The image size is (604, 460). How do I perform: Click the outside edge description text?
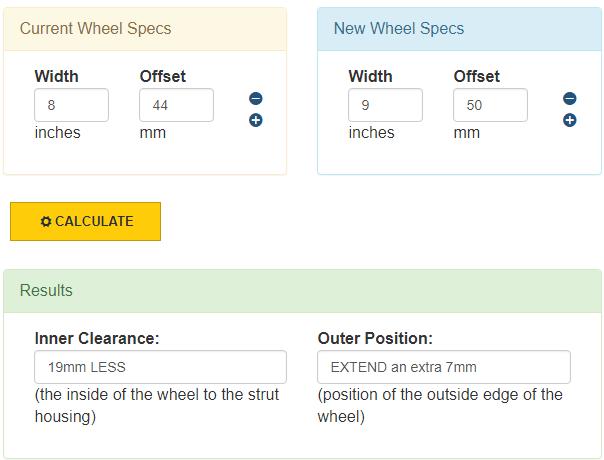click(x=440, y=405)
